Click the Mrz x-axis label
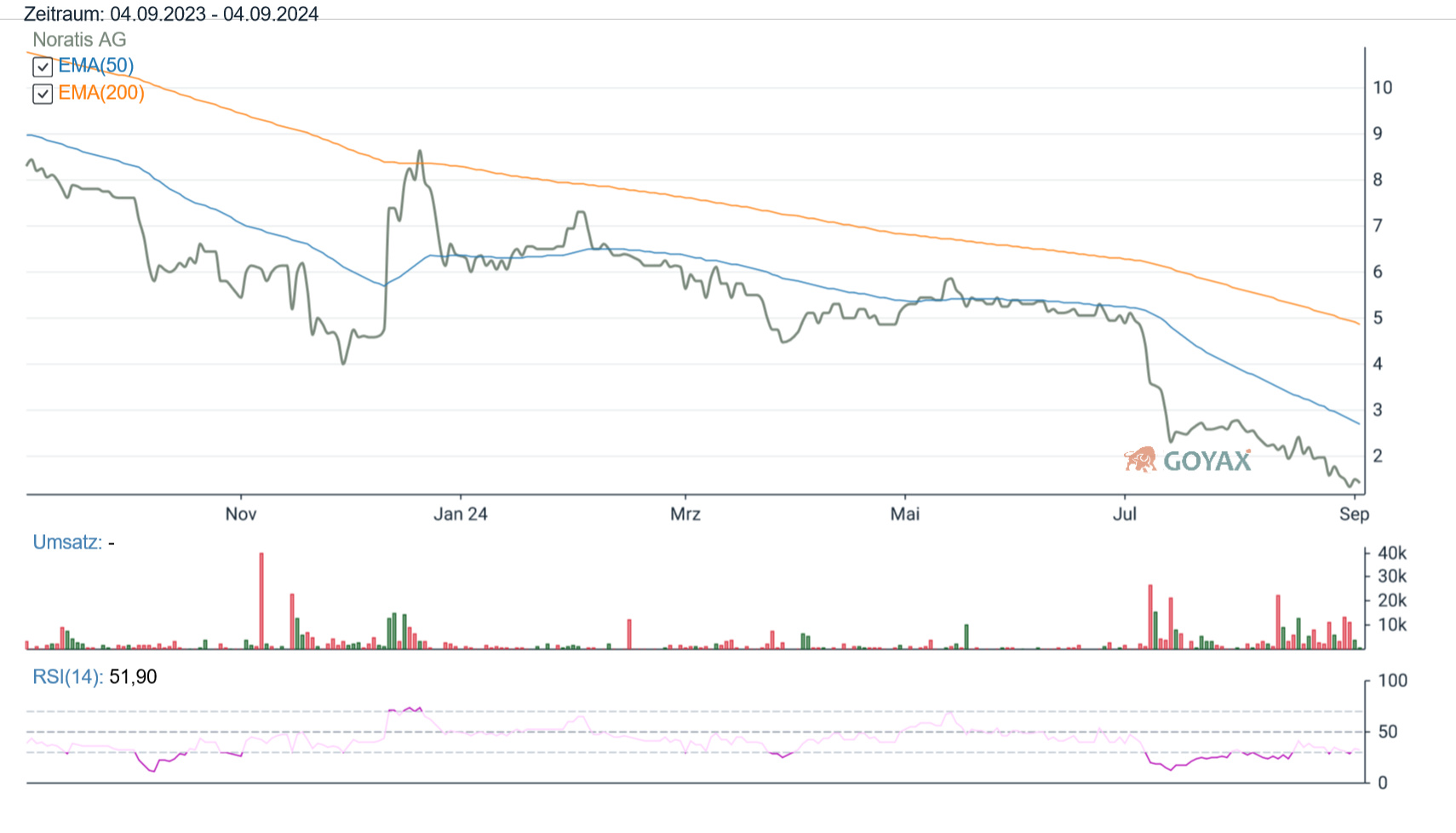The height and width of the screenshot is (833, 1456). click(x=685, y=514)
